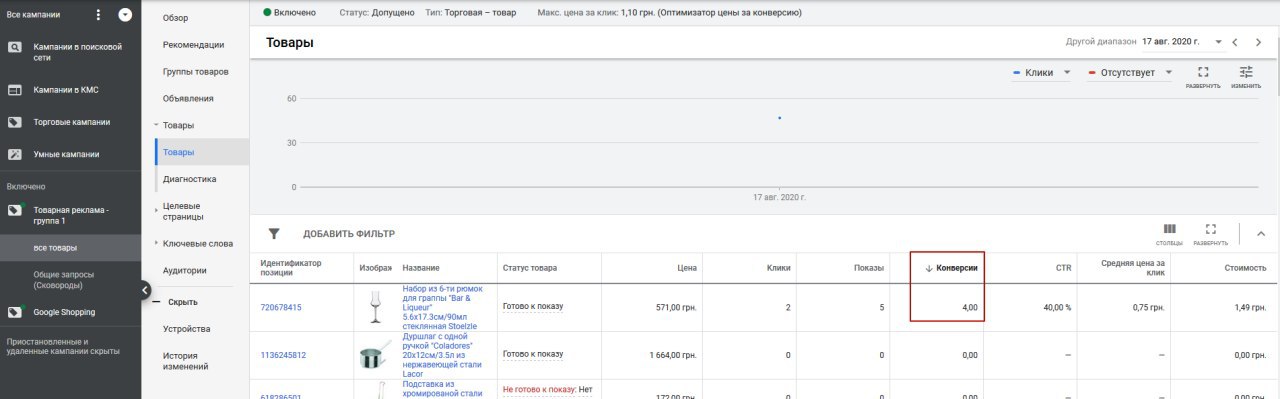
Task: Open the Диагностика page
Action: point(190,179)
